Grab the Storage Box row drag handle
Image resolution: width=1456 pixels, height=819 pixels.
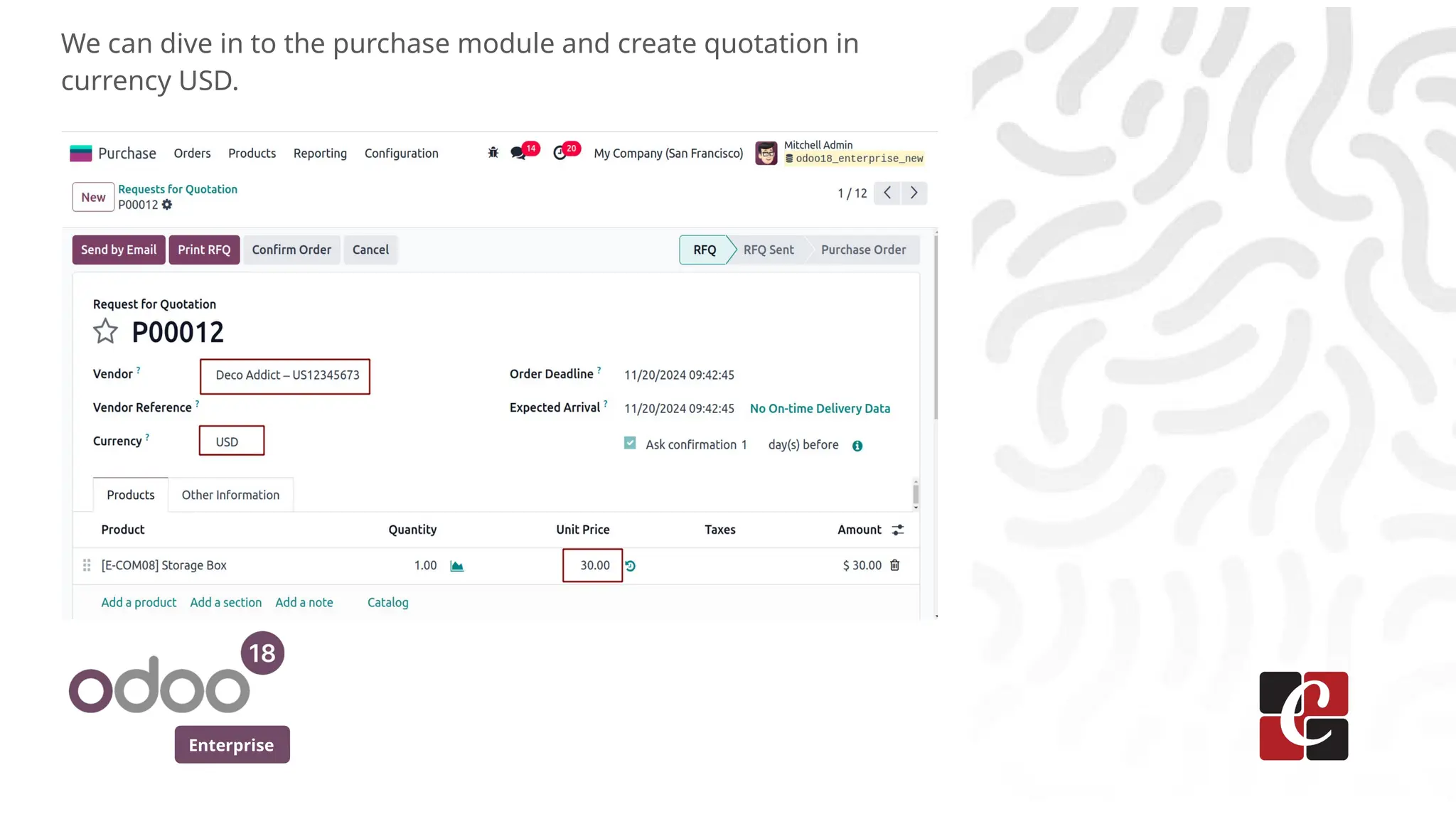pyautogui.click(x=87, y=565)
